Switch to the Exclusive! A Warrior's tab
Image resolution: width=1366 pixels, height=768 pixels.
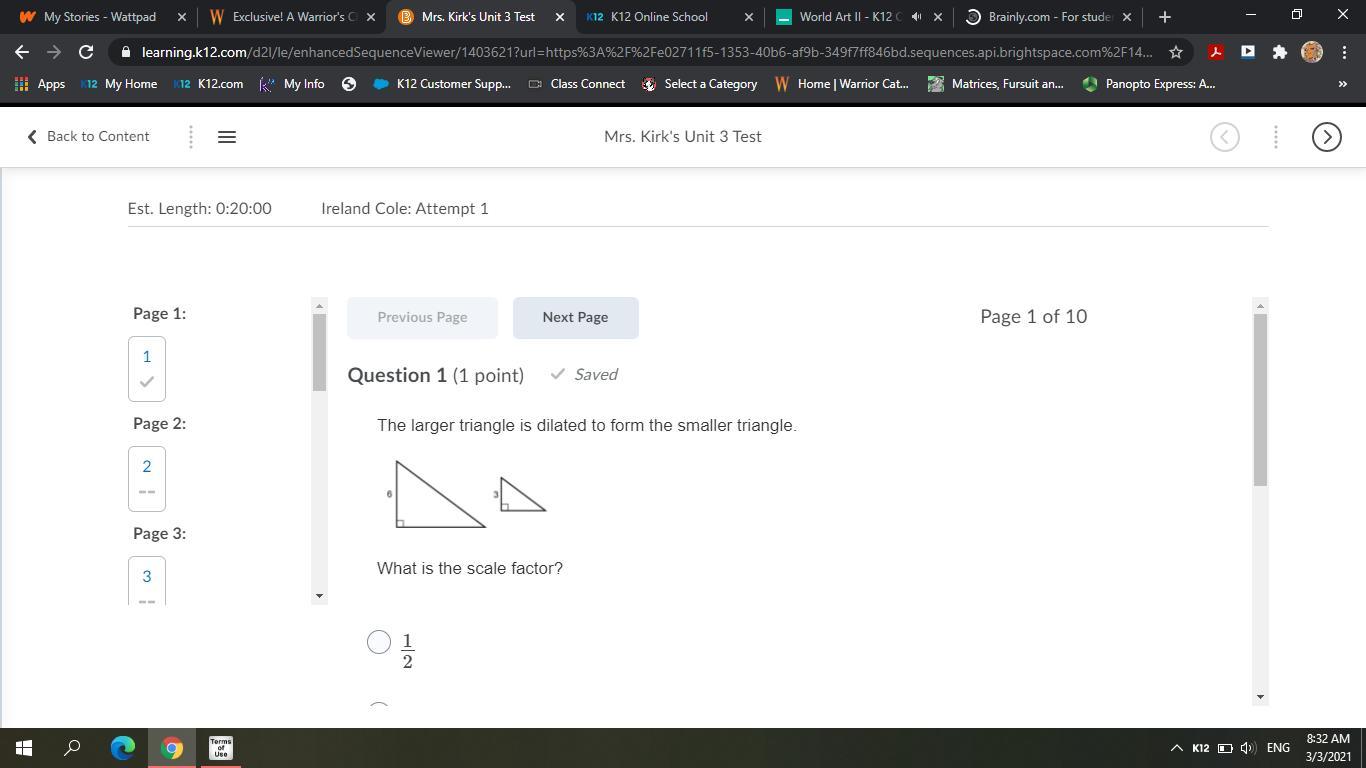tap(293, 17)
